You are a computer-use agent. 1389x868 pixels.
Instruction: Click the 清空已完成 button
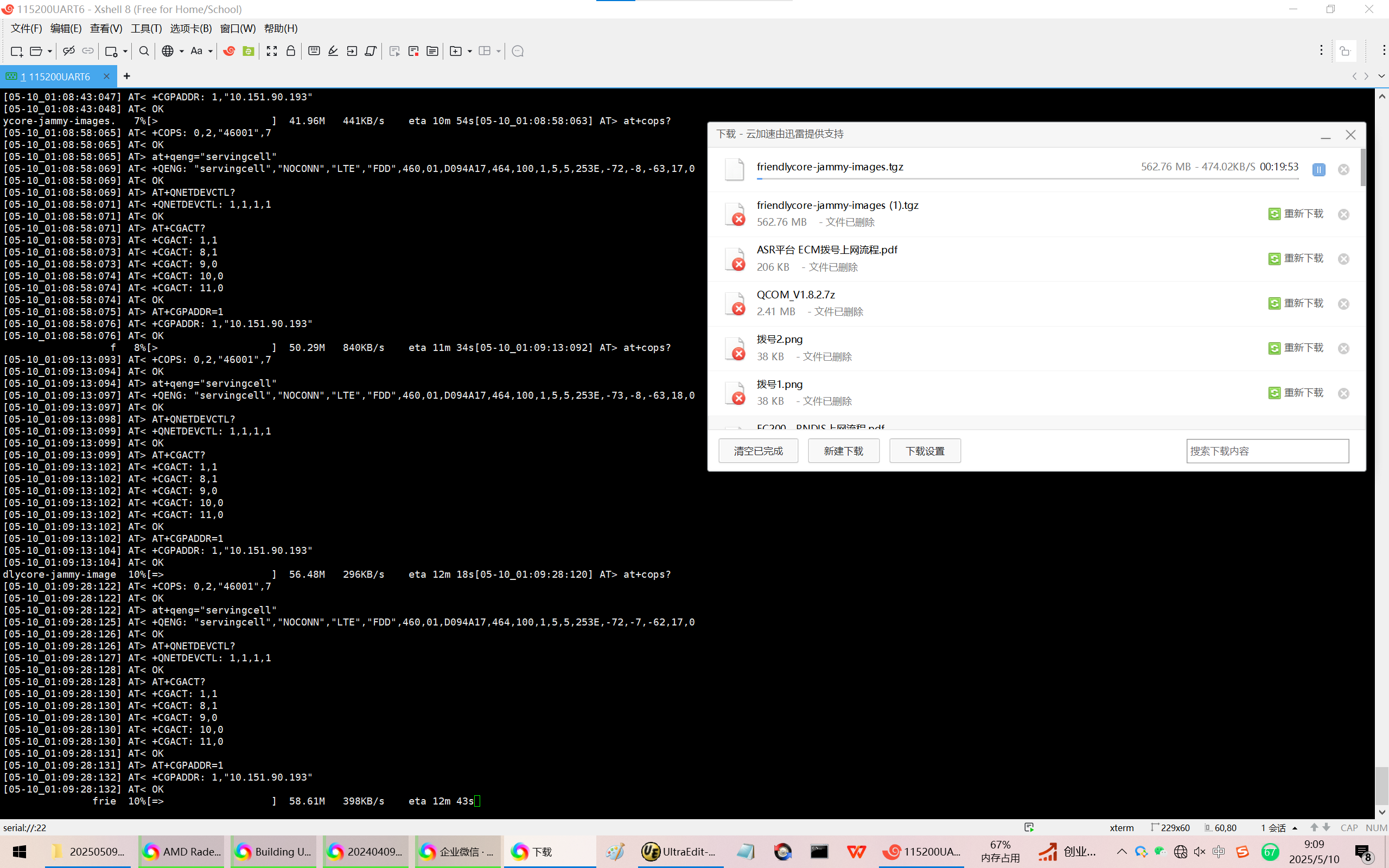coord(757,451)
